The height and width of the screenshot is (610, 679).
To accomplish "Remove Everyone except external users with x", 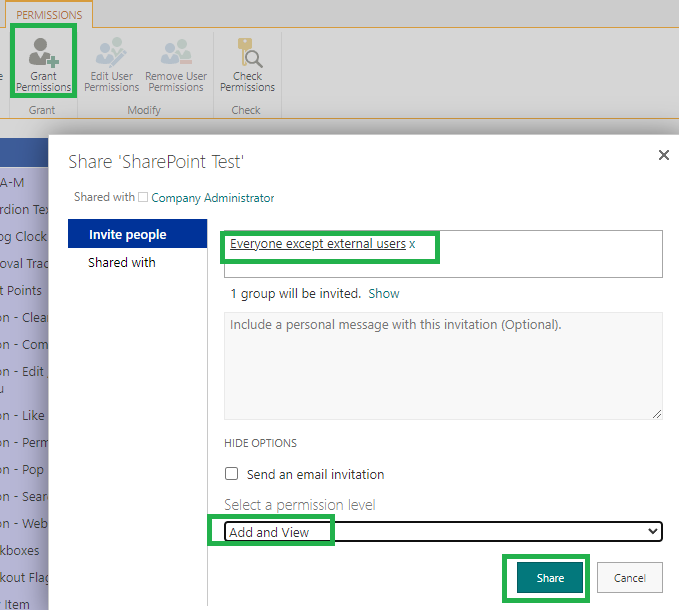I will coord(412,244).
